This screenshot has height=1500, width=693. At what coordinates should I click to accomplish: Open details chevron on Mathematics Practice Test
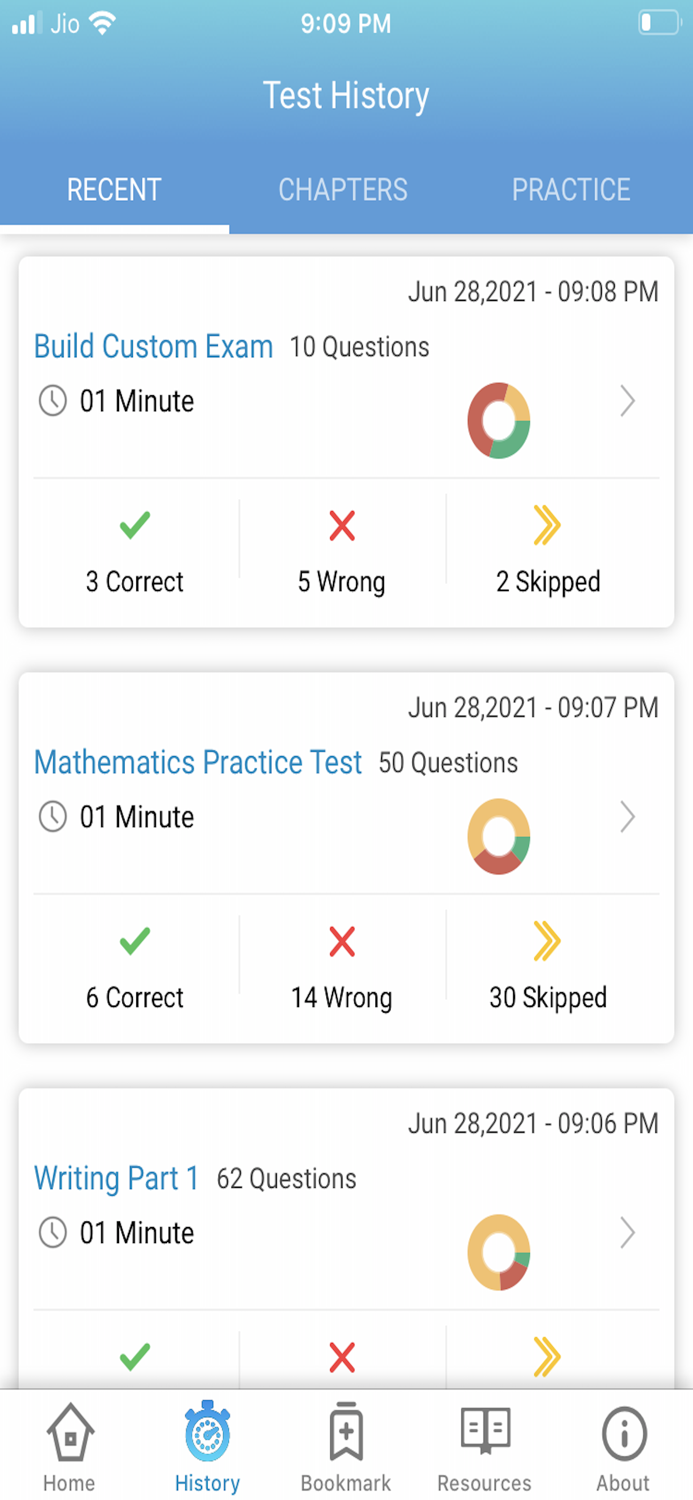pos(628,817)
